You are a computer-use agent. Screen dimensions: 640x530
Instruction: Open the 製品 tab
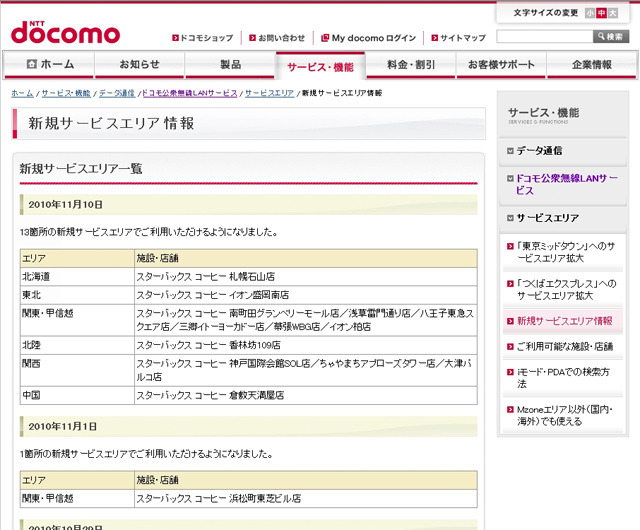tap(230, 65)
